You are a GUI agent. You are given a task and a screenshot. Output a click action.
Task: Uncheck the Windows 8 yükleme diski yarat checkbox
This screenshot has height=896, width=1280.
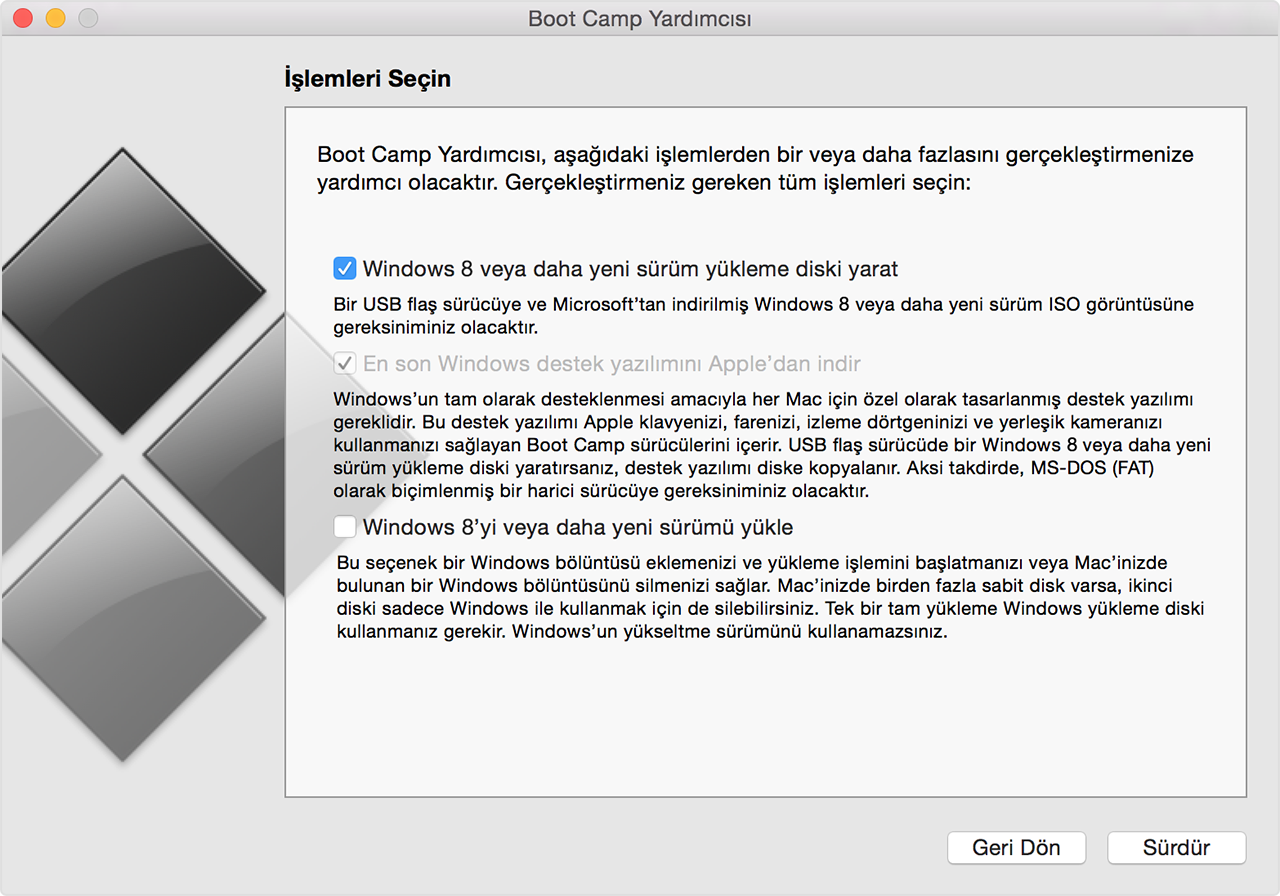pos(344,268)
